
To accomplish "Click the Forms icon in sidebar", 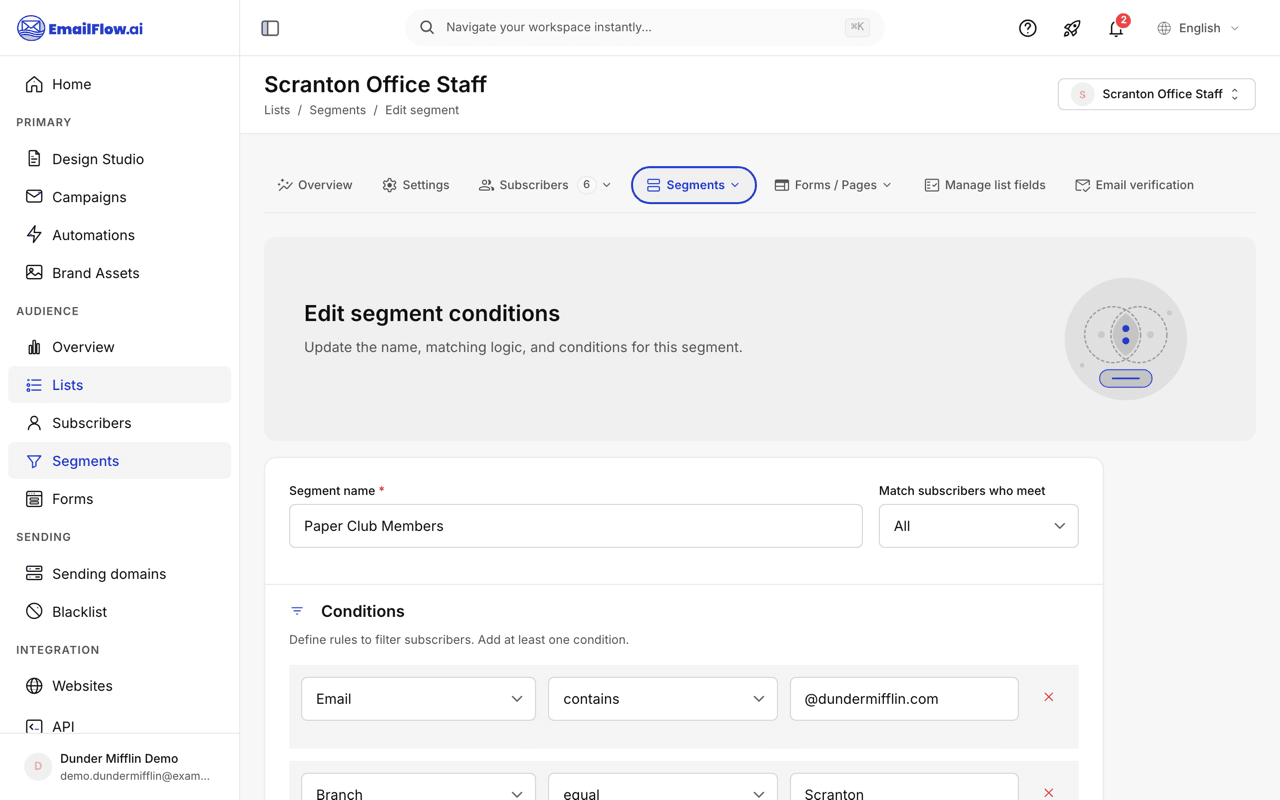I will [34, 499].
